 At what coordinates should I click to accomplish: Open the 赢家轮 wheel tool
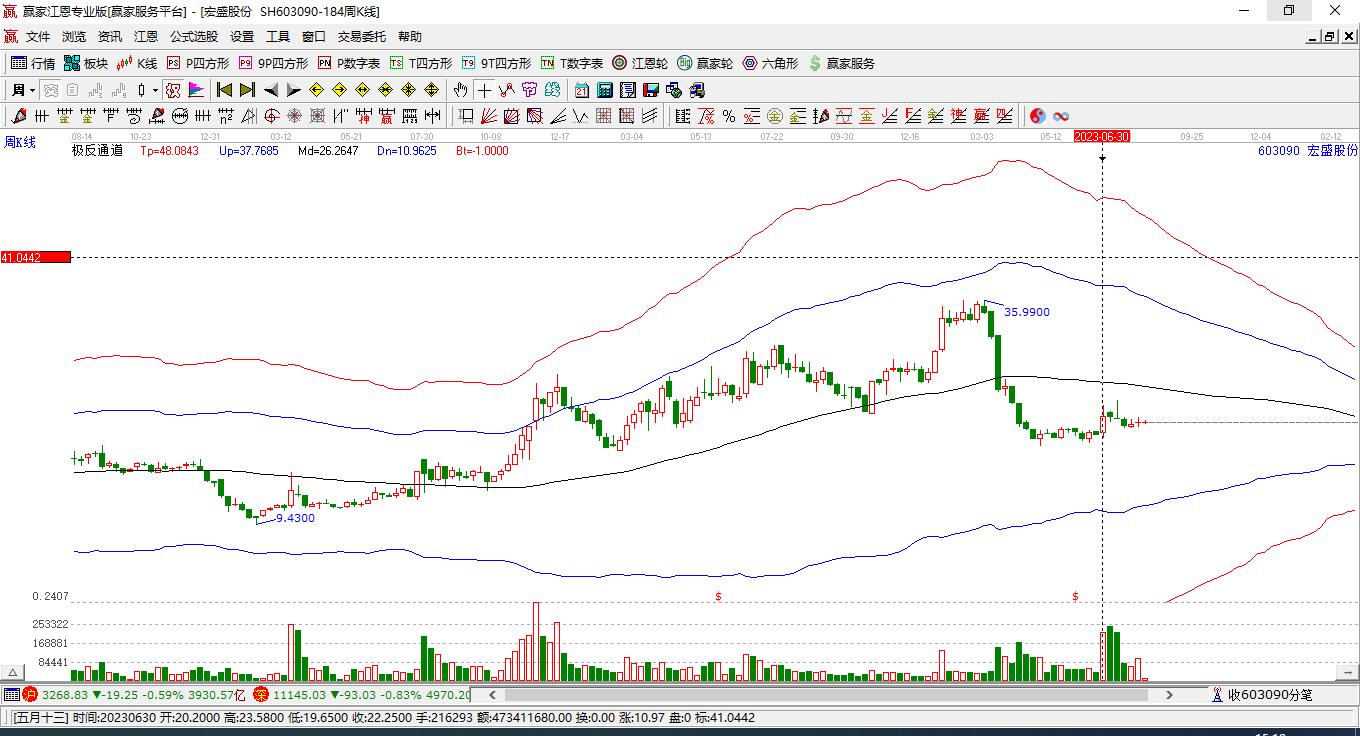[x=705, y=63]
